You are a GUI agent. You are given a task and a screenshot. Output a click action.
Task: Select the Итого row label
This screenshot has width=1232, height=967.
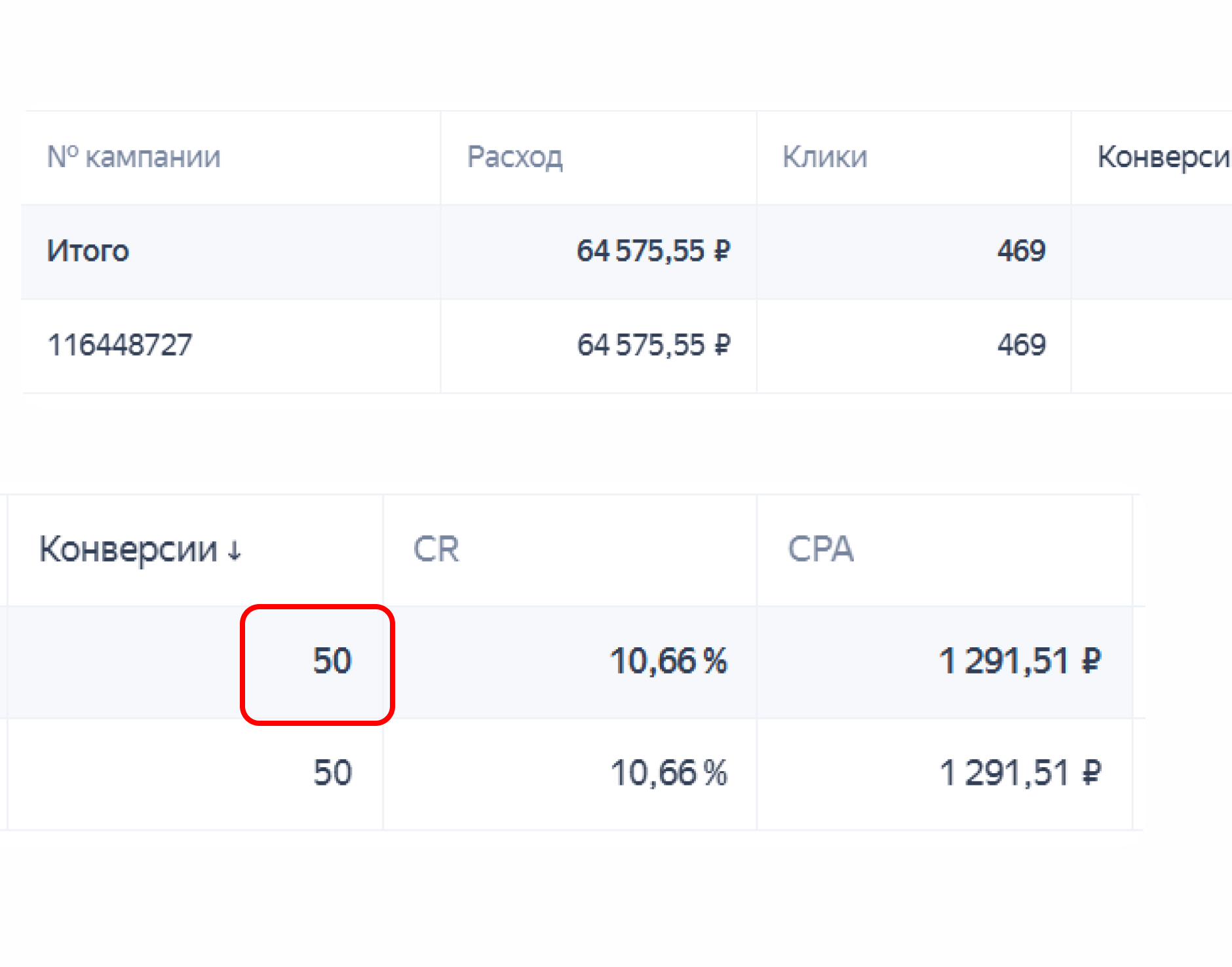coord(88,251)
